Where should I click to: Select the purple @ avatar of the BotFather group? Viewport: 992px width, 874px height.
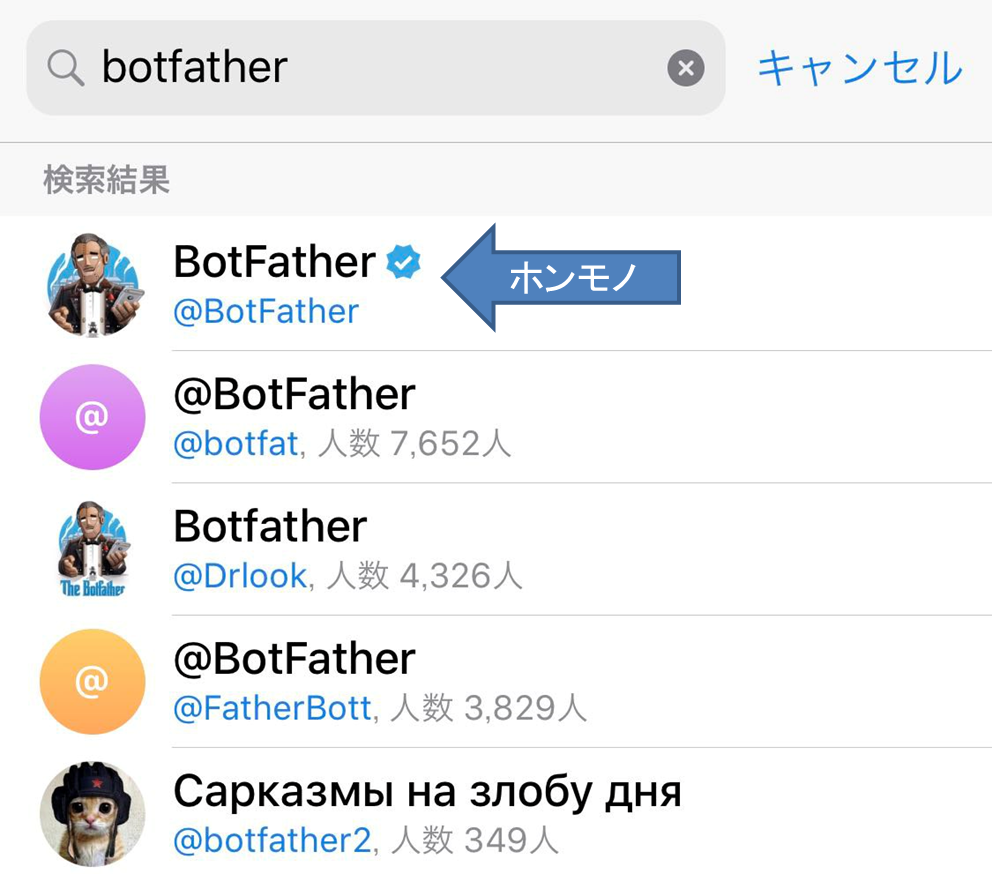pyautogui.click(x=92, y=417)
